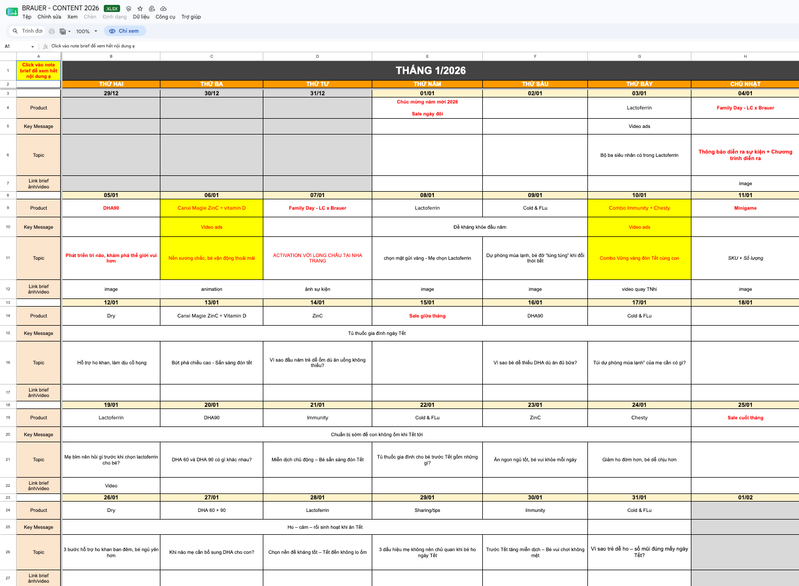The height and width of the screenshot is (586, 799).
Task: Click the print icon in the toolbar
Action: coord(51,31)
